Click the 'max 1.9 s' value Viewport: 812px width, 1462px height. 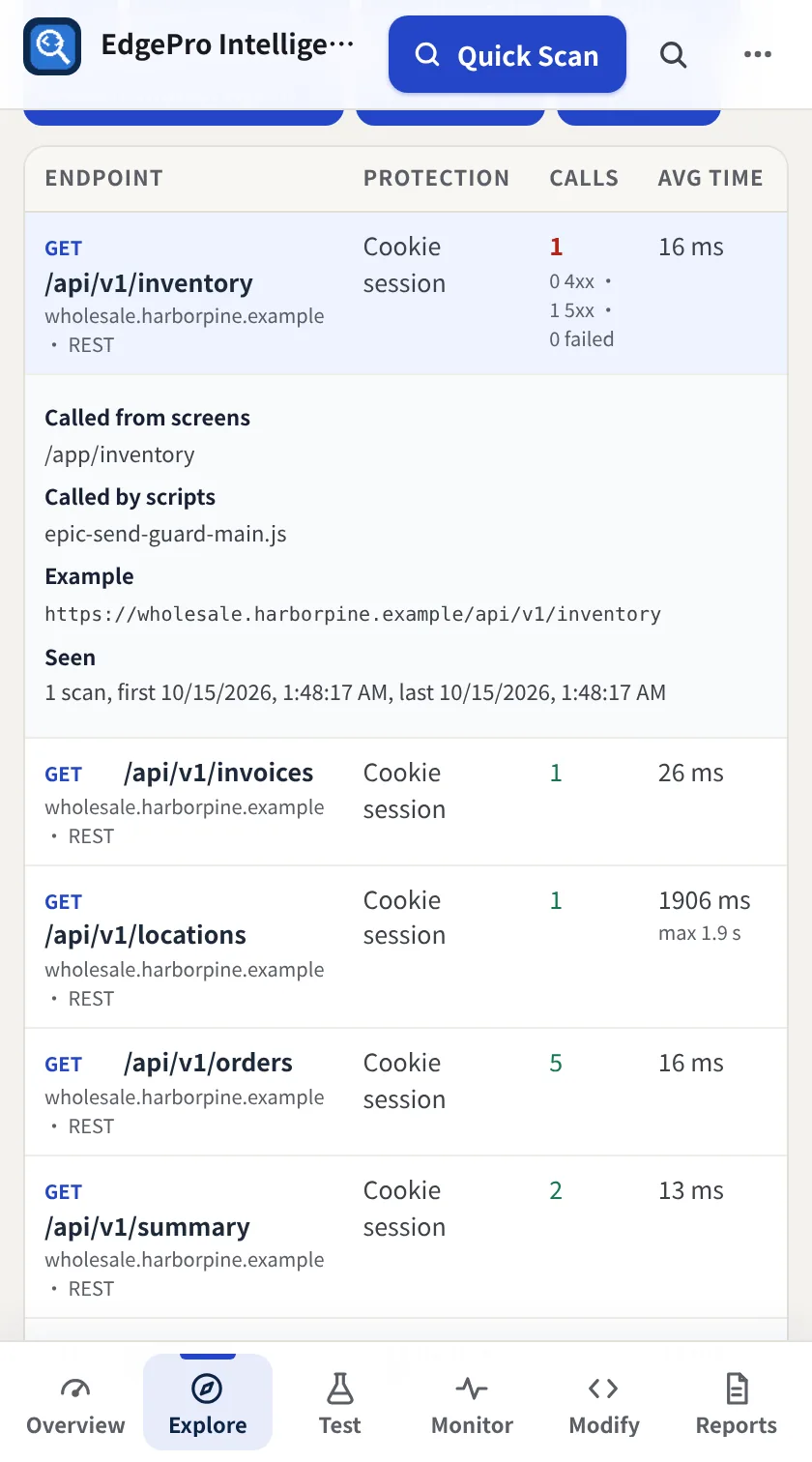700,934
